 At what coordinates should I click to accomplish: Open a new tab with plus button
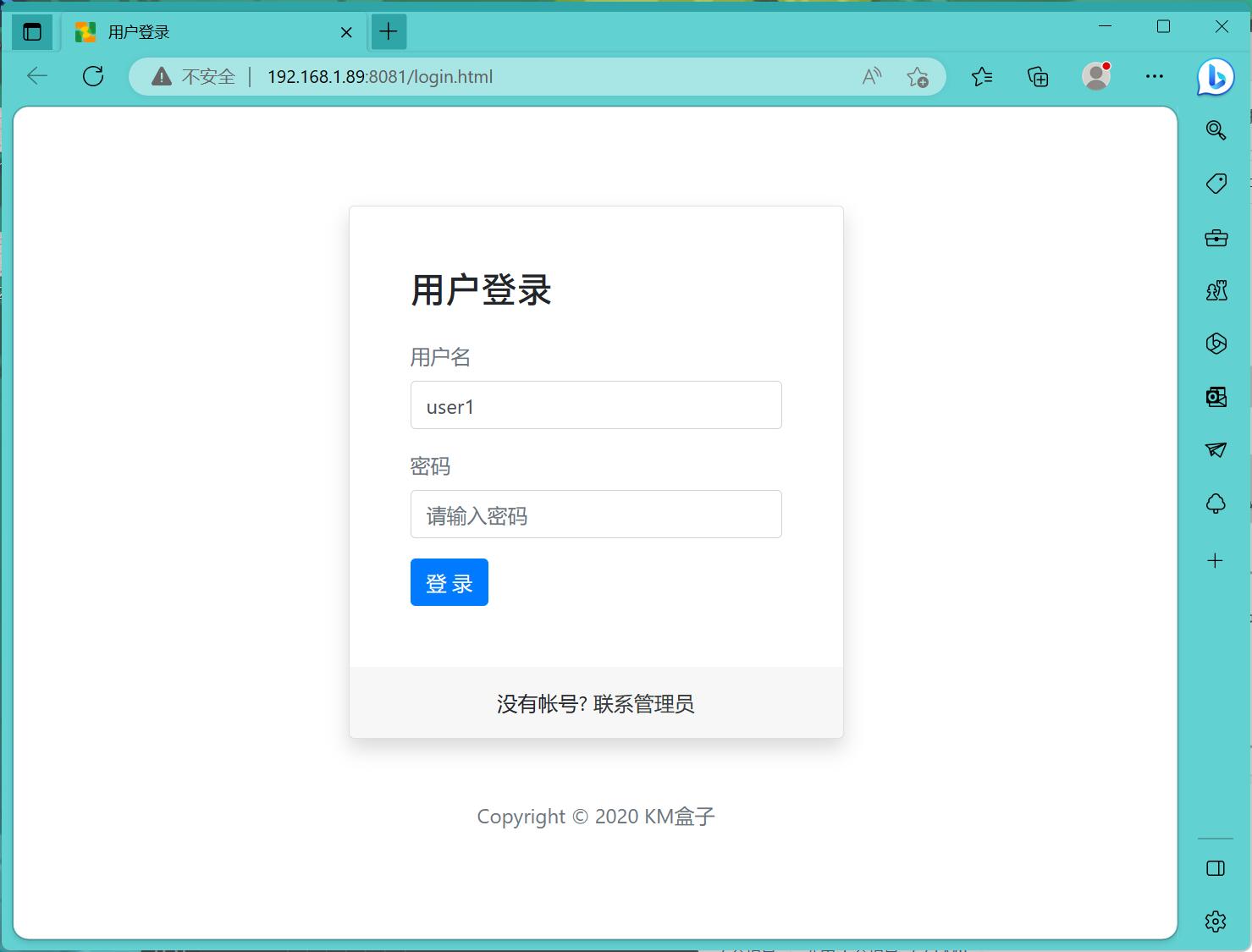[x=389, y=32]
